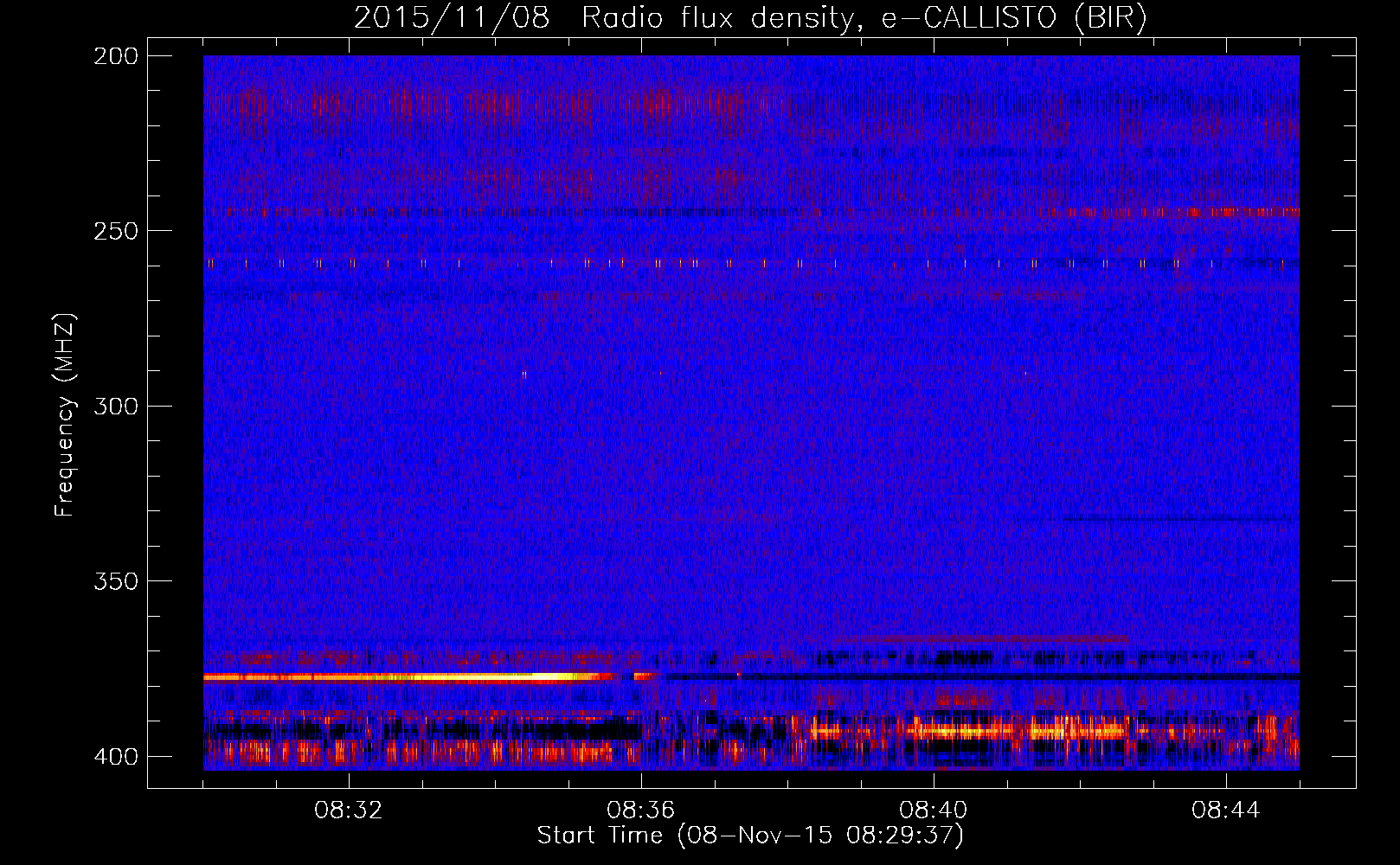Select the 250 frequency tick label
The width and height of the screenshot is (1400, 865).
click(115, 231)
